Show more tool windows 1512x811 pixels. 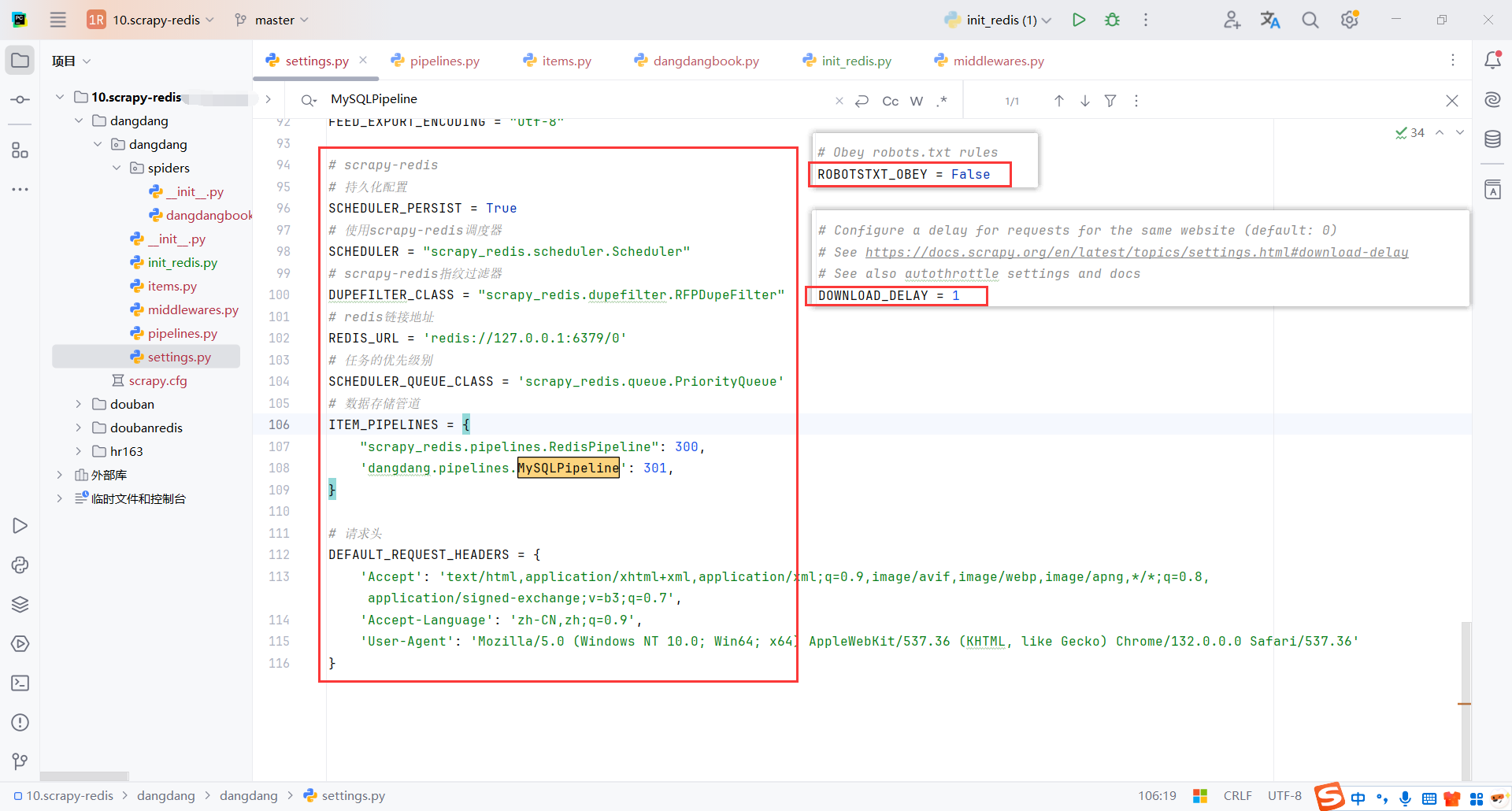20,189
